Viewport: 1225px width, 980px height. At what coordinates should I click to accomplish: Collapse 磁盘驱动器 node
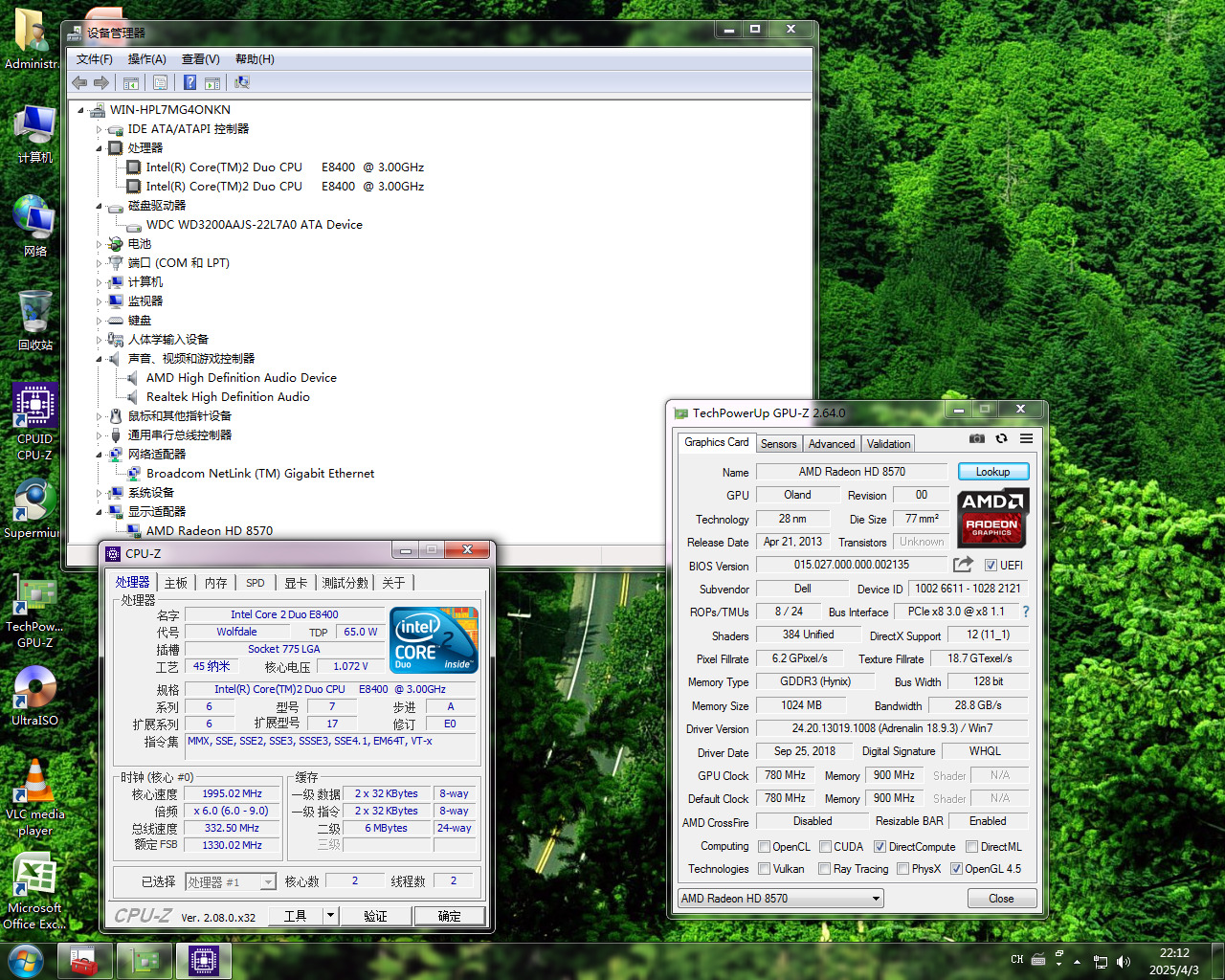[99, 206]
